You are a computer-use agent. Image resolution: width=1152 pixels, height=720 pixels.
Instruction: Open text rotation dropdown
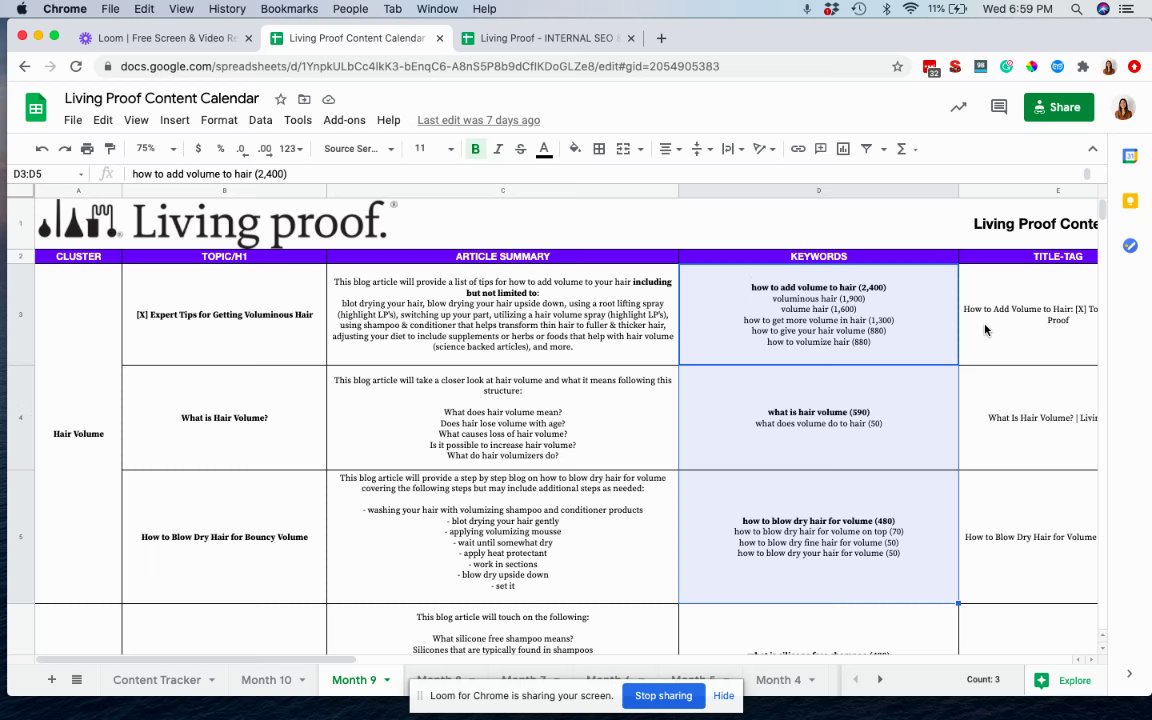pos(763,149)
